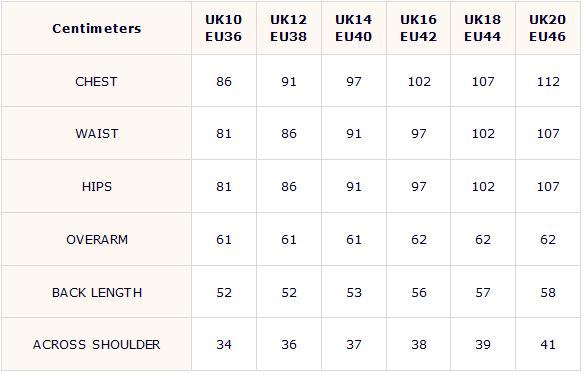Click across shoulder value 34
Viewport: 584px width, 374px height.
(x=224, y=345)
